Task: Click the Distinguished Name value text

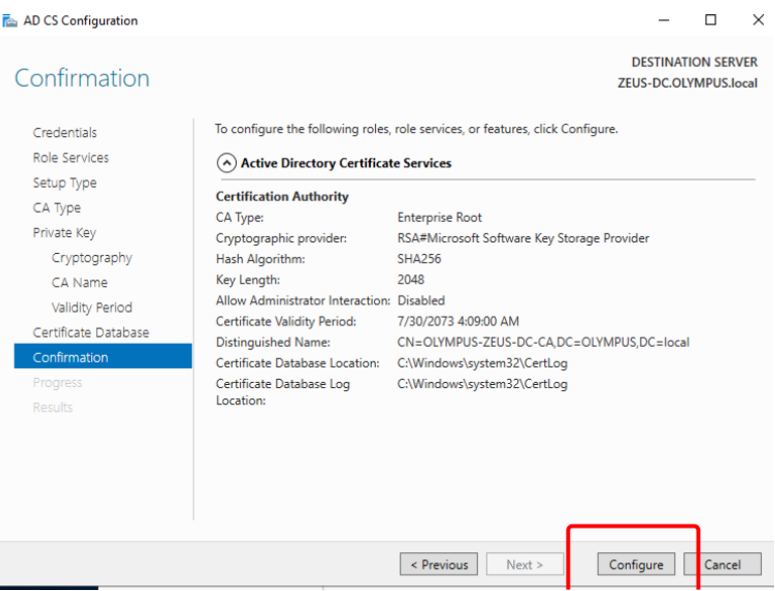Action: point(543,342)
